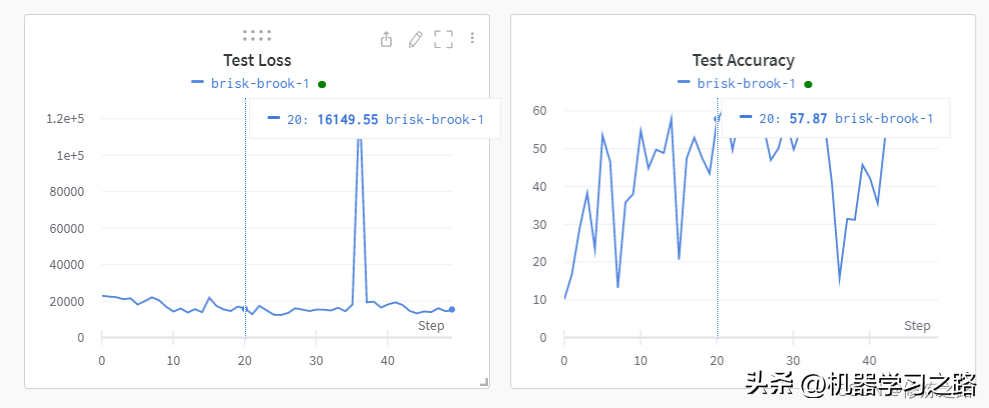Click the share/export icon on Test Loss panel
989x408 pixels.
coord(387,39)
